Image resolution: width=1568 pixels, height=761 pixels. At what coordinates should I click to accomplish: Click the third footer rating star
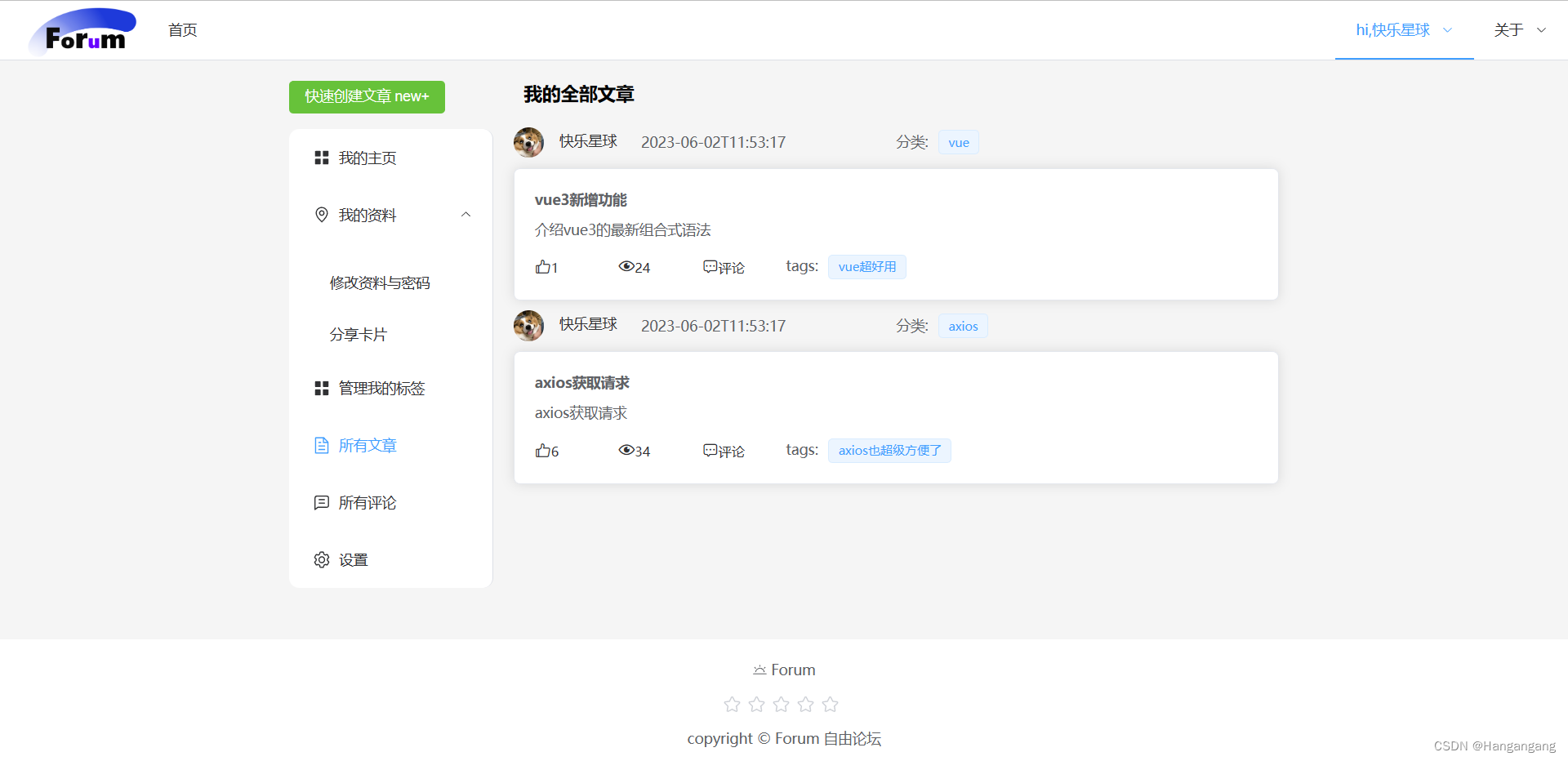781,703
